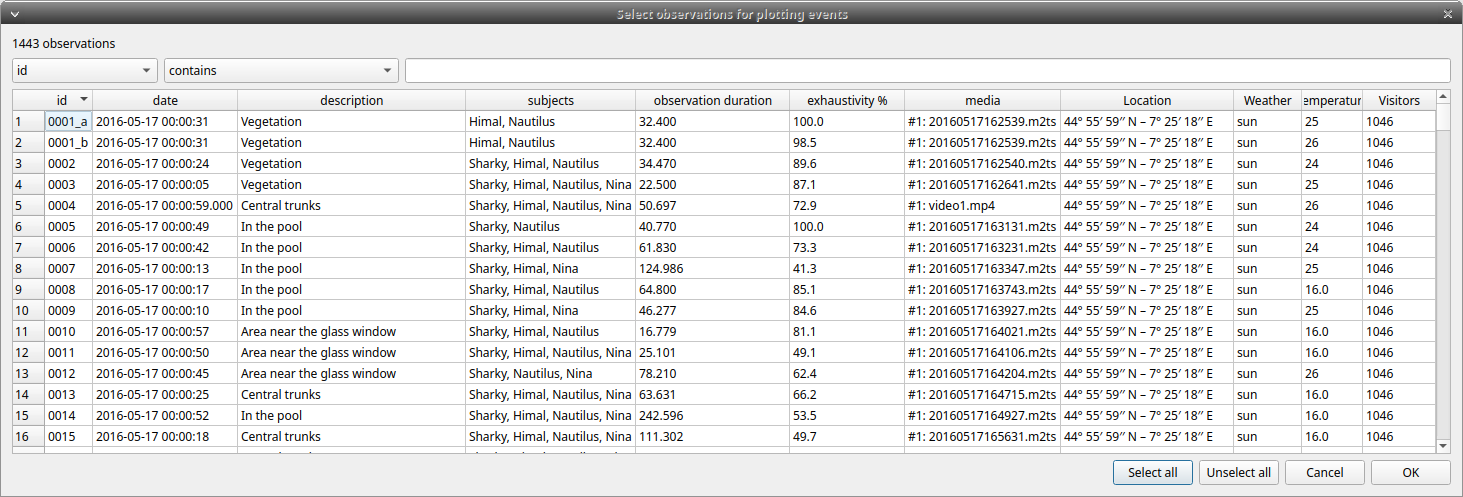This screenshot has height=497, width=1463.
Task: Open the window menu chevron in title bar
Action: click(x=14, y=13)
